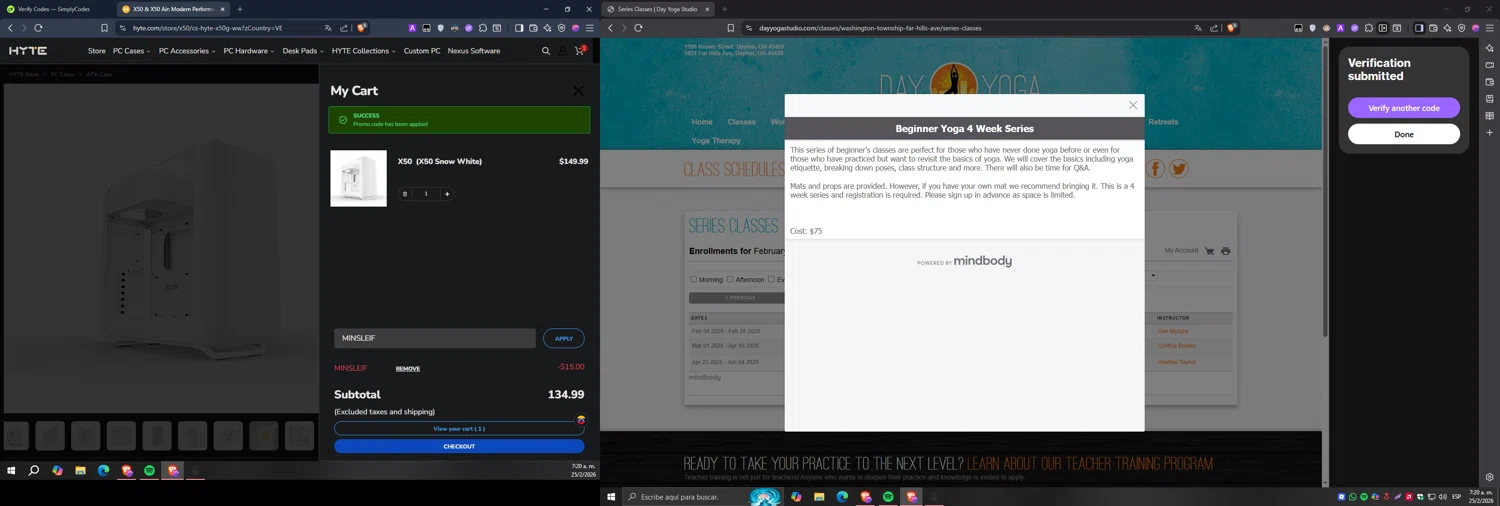
Task: Open the Day Yoga Twitter icon
Action: click(1179, 168)
